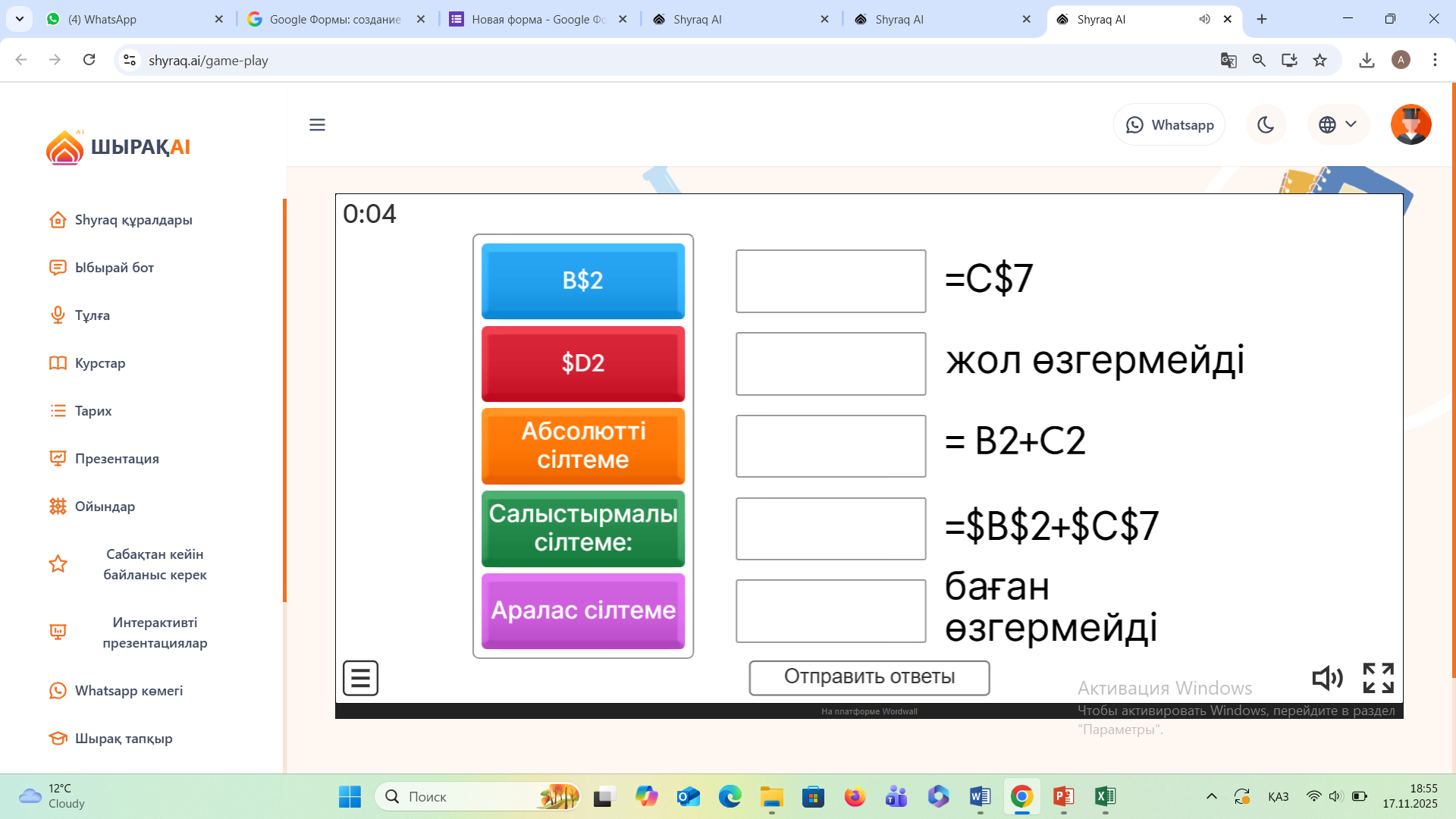The width and height of the screenshot is (1456, 819).
Task: Open user profile avatar
Action: tap(1410, 125)
